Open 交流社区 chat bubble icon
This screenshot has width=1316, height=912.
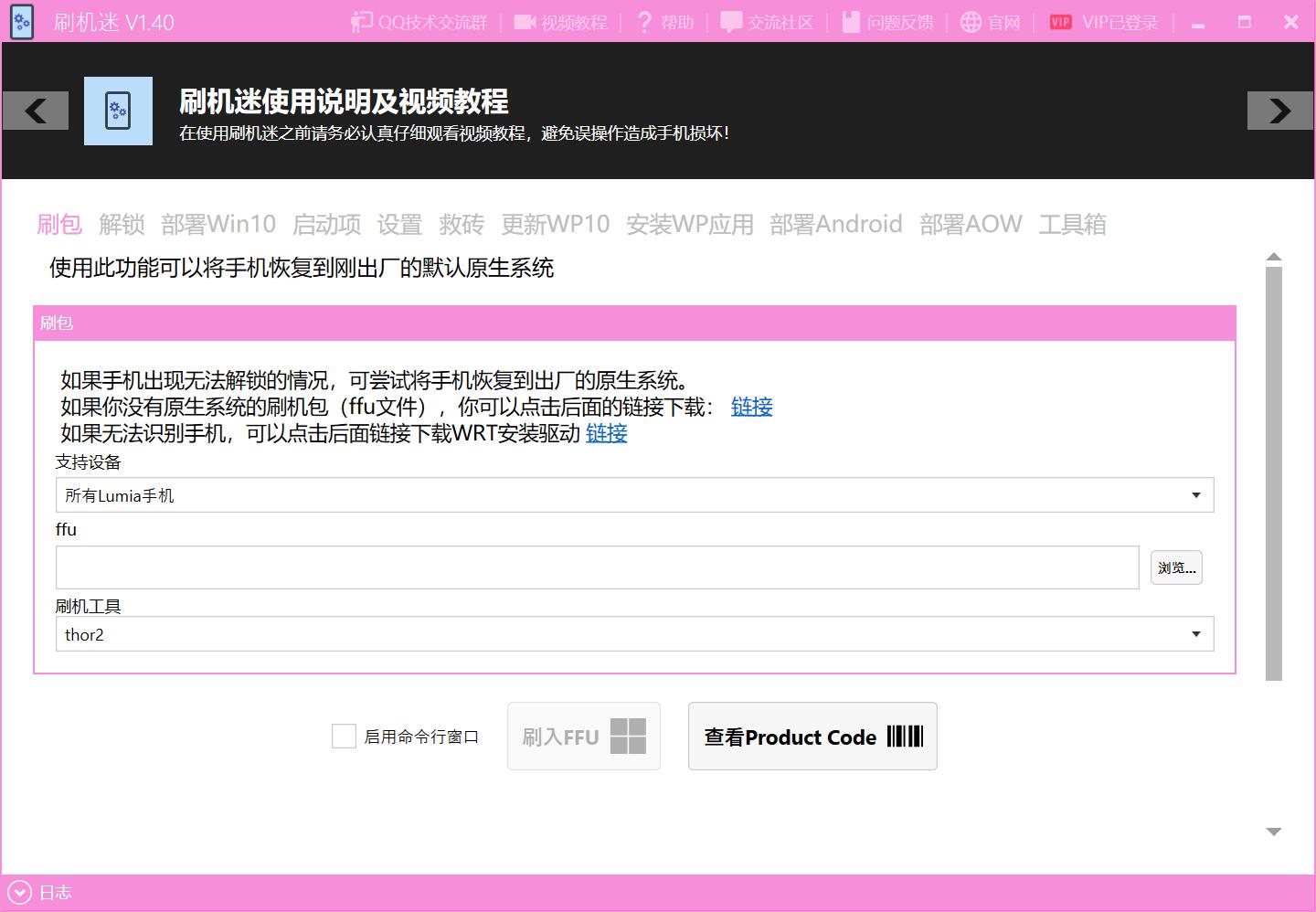pos(731,22)
